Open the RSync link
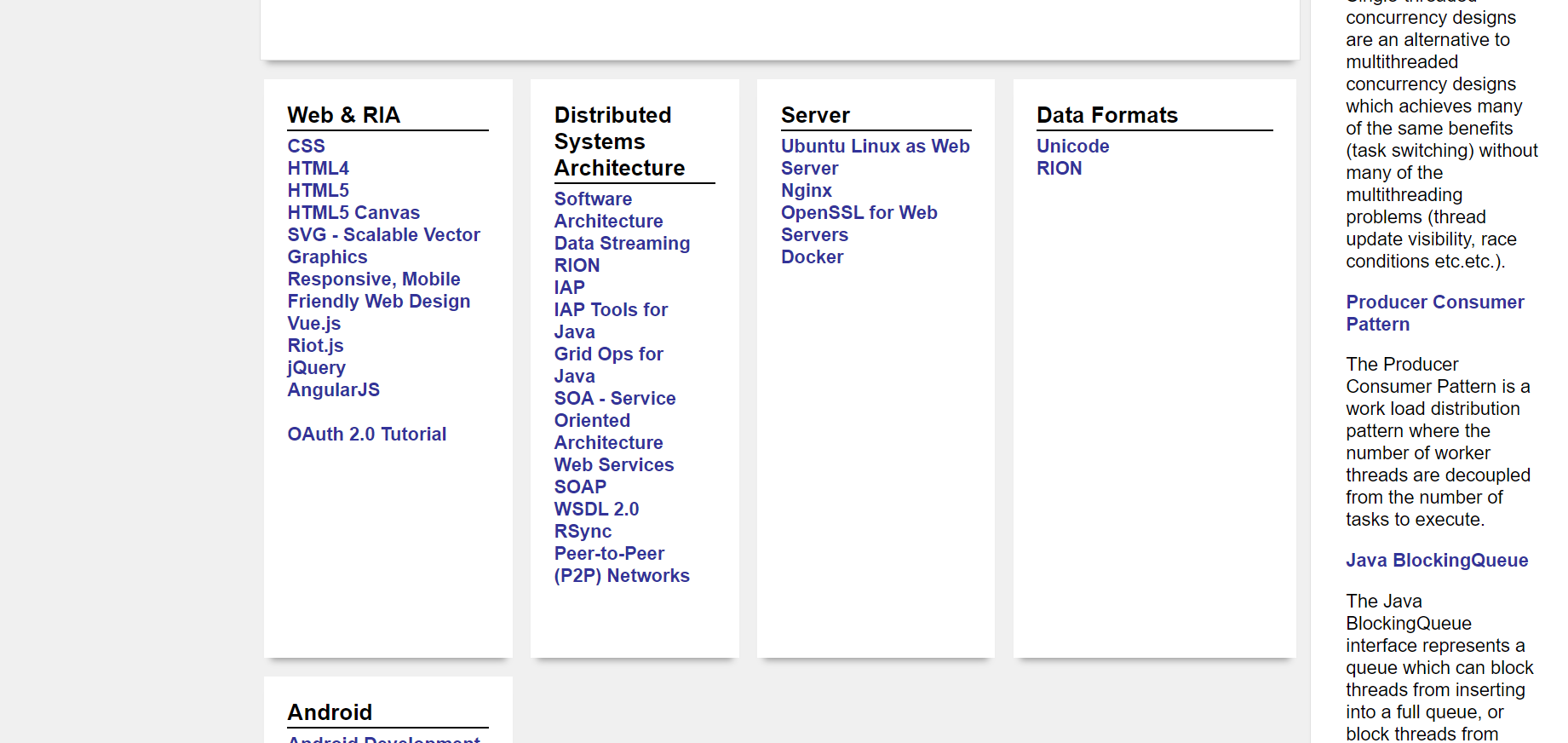 (x=583, y=531)
